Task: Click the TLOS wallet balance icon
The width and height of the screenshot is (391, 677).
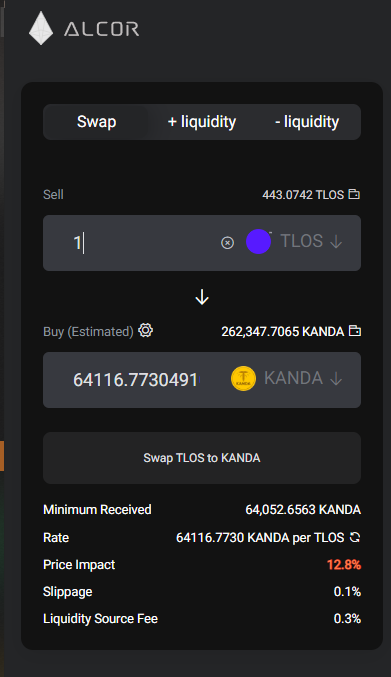Action: (x=354, y=194)
